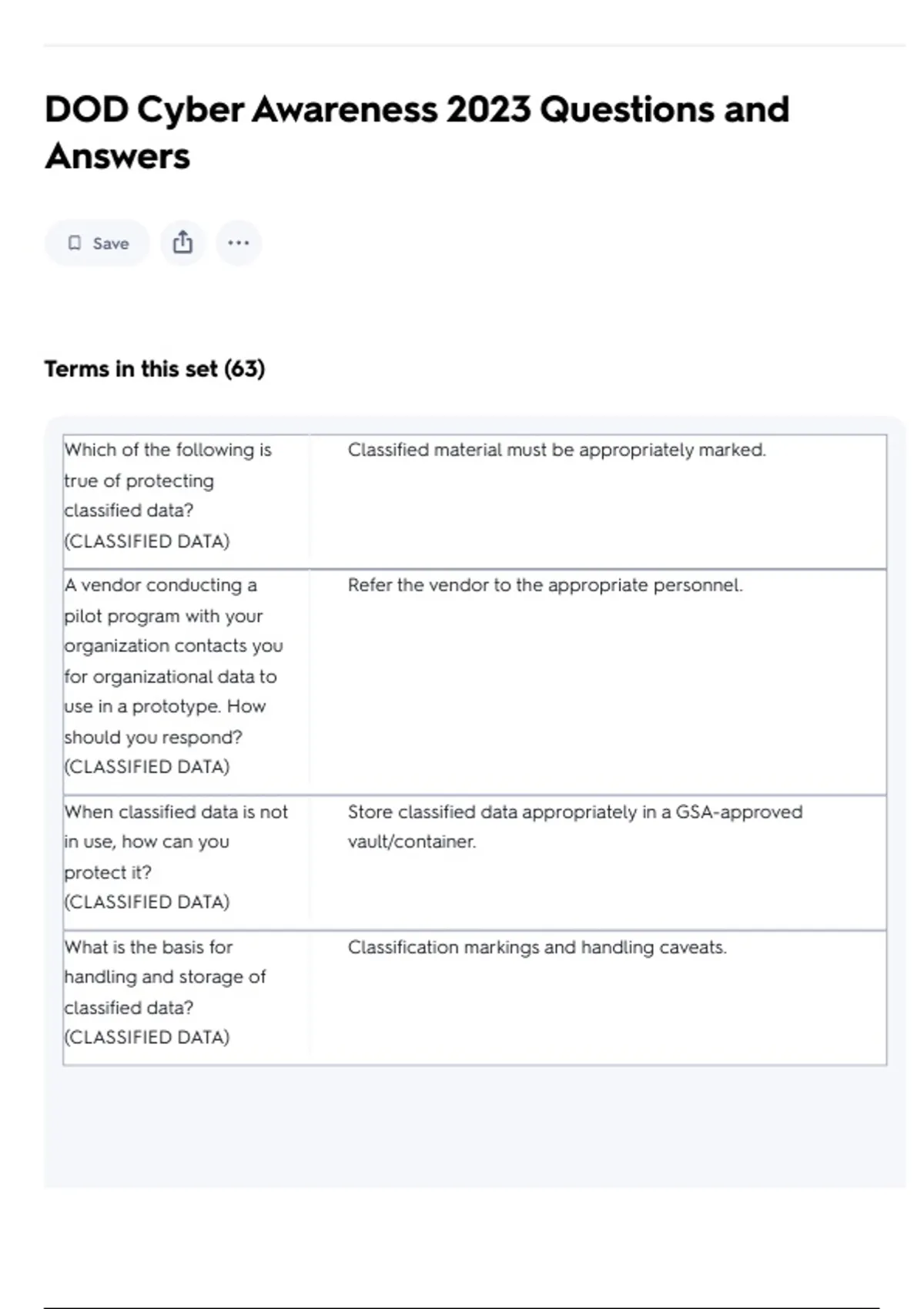Select the vendor pilot program question text
This screenshot has width=924, height=1309.
point(172,661)
